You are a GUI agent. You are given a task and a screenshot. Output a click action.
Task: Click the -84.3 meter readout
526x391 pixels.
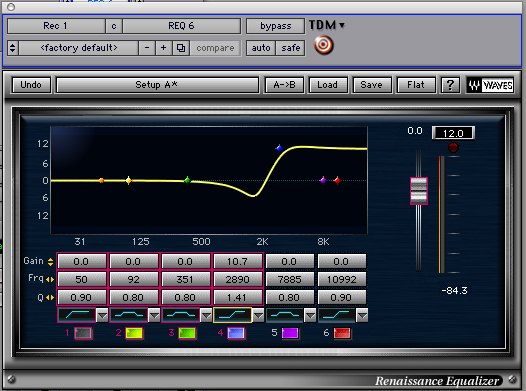454,290
